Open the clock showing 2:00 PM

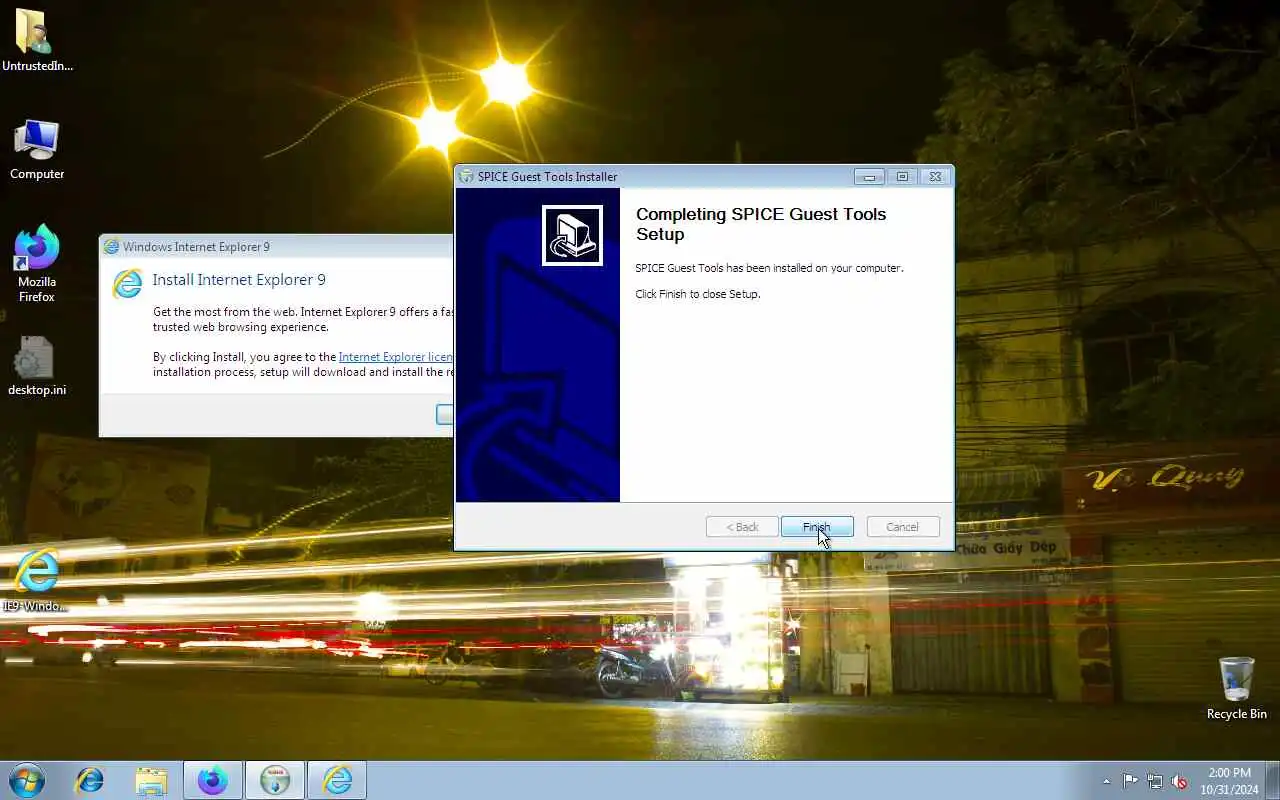[1229, 781]
